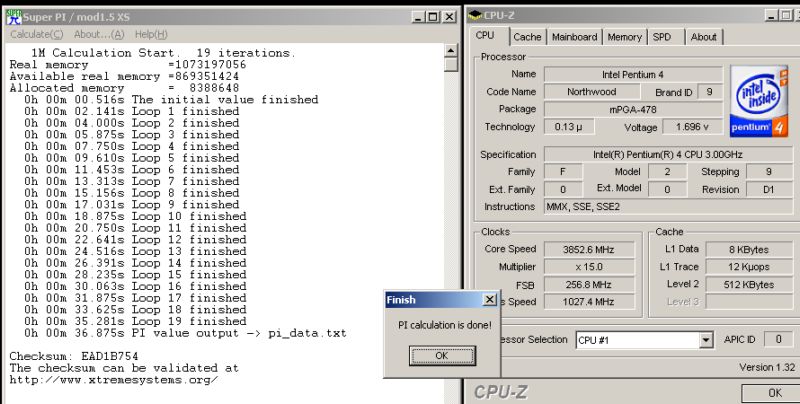Select the CPU tab in CPU-Z
800x404 pixels.
pyautogui.click(x=485, y=36)
